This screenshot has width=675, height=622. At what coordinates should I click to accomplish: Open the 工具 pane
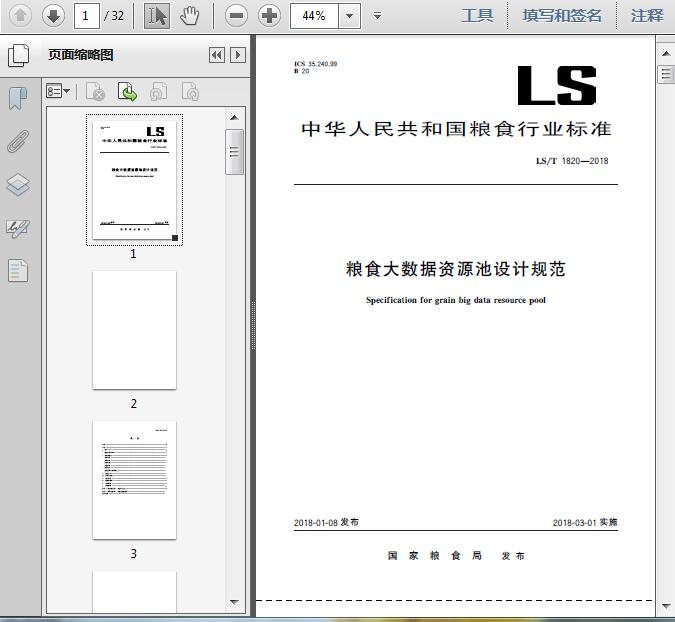[x=477, y=15]
